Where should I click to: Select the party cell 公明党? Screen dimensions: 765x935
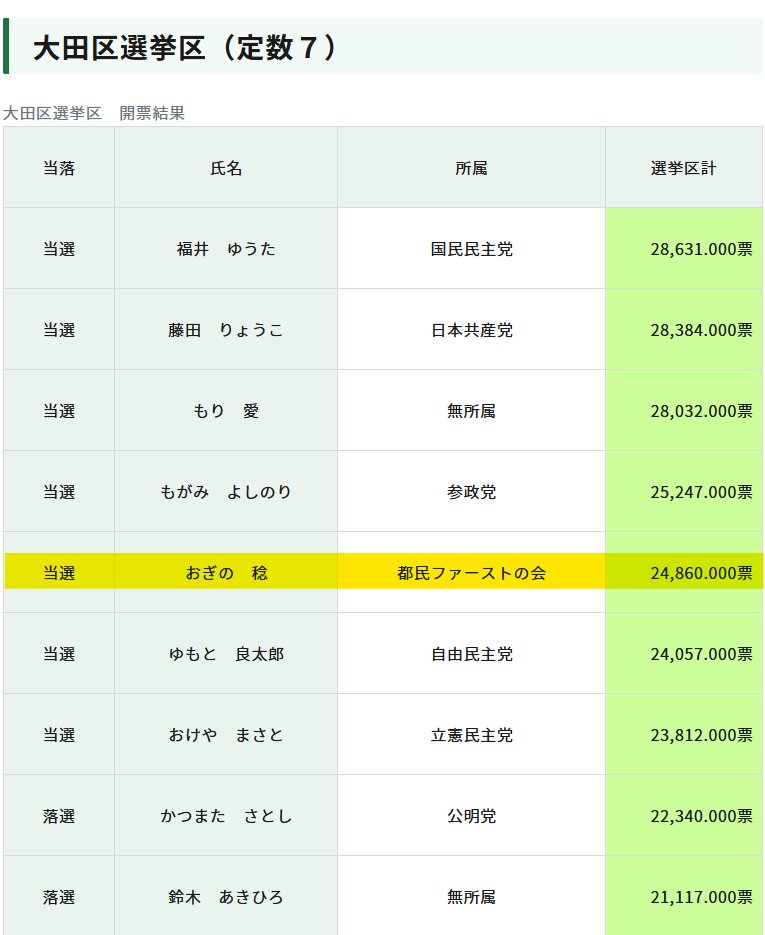click(471, 816)
